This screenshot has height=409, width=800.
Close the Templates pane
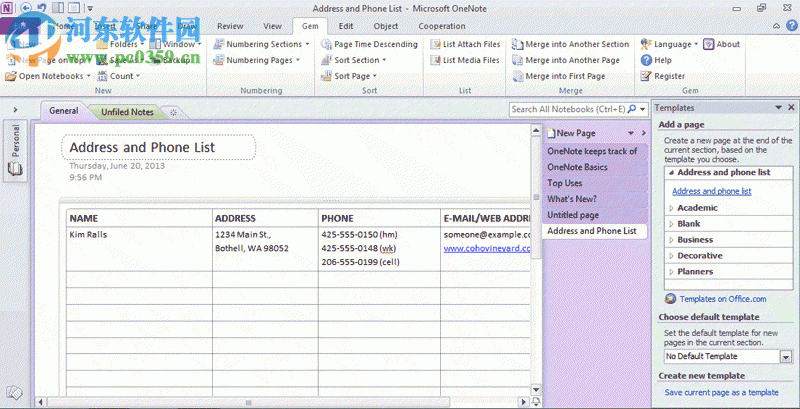791,108
